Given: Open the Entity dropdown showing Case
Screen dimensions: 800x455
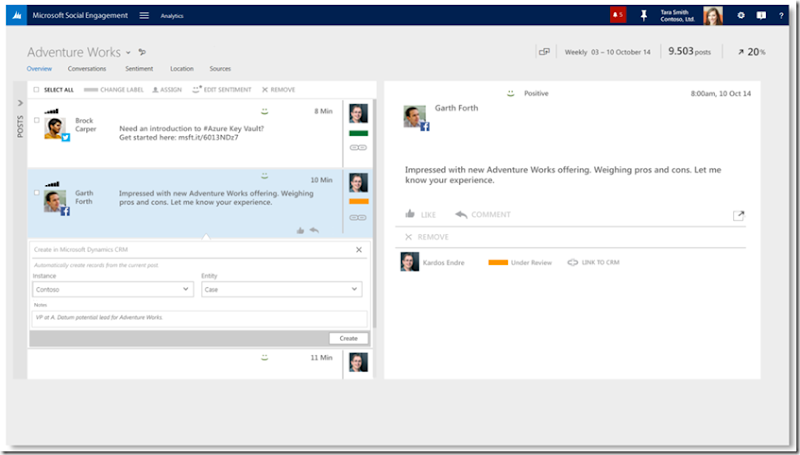Looking at the screenshot, I should [282, 289].
